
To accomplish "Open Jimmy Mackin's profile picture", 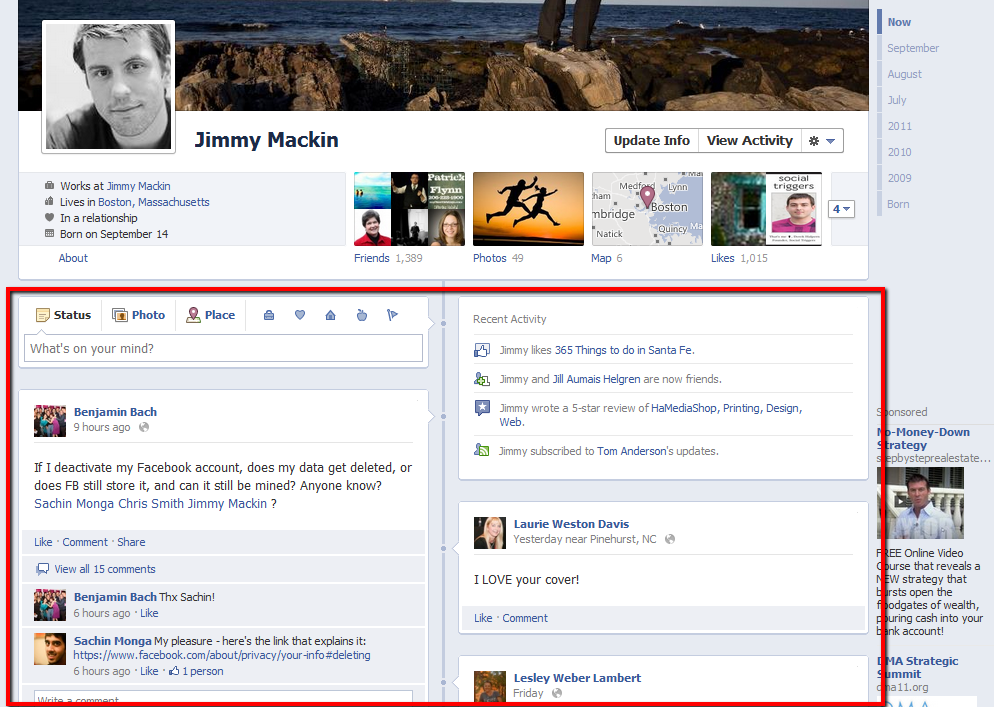I will pyautogui.click(x=108, y=86).
